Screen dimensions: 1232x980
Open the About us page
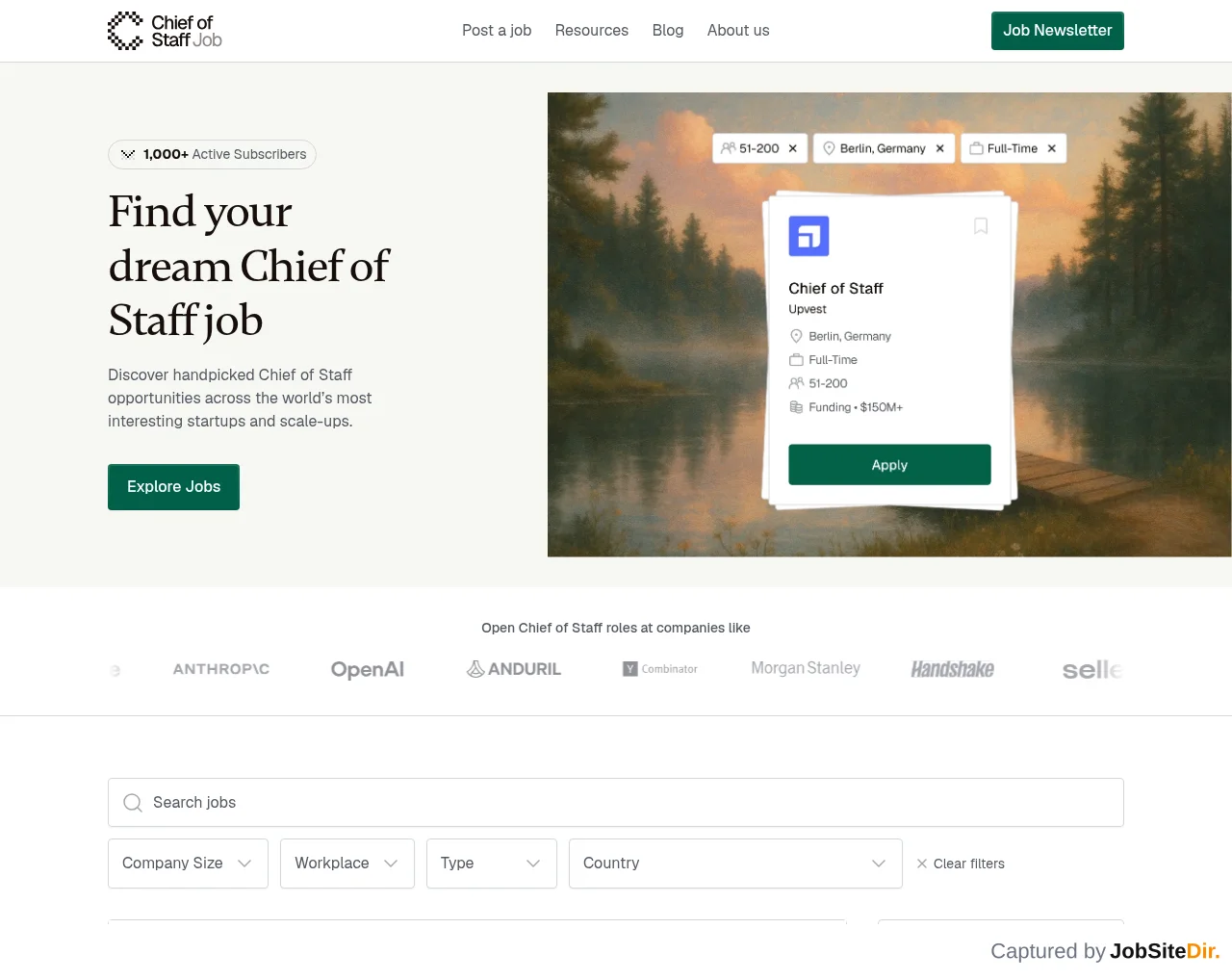click(738, 31)
